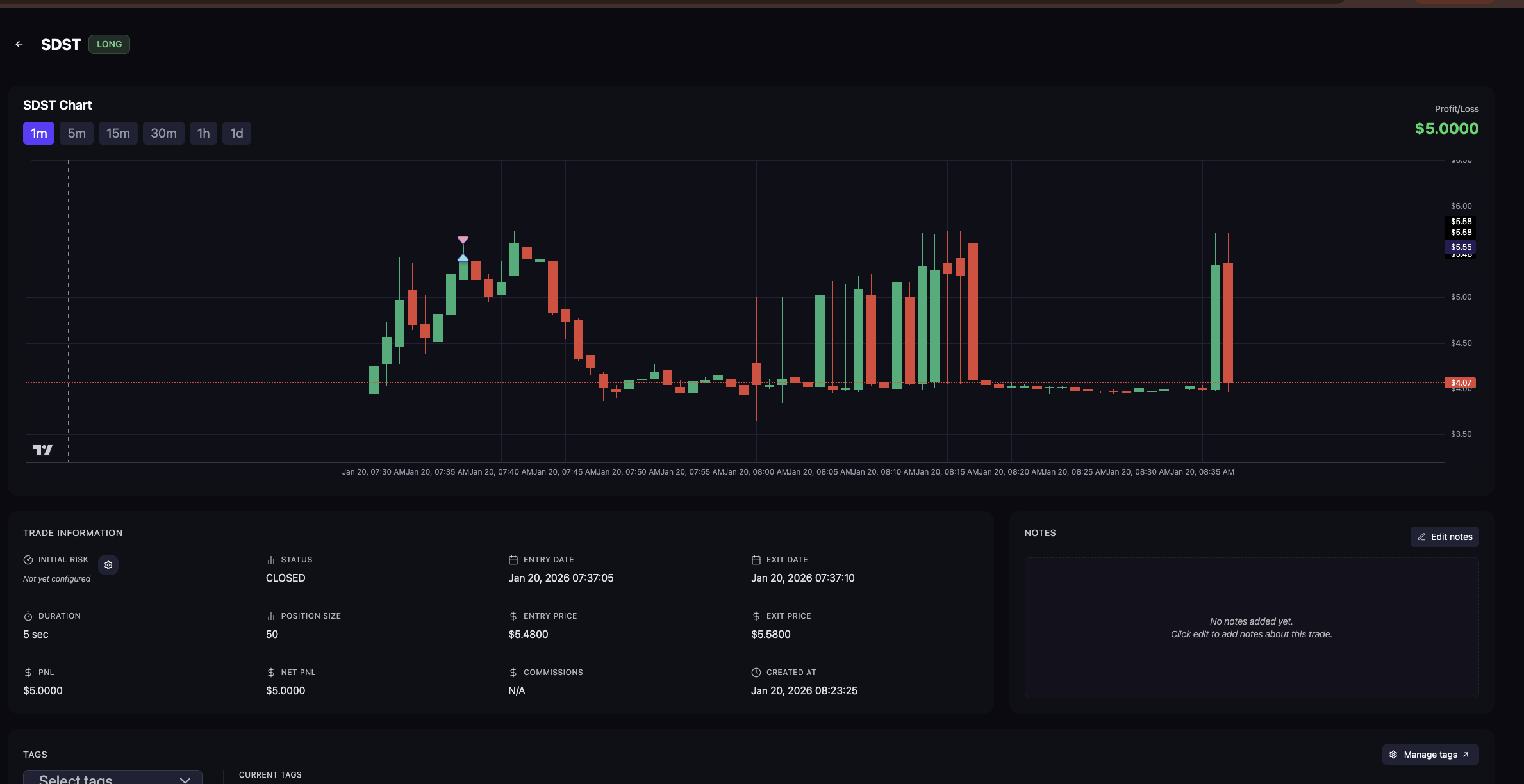Select the 1h chart interval
1524x784 pixels.
[x=203, y=133]
